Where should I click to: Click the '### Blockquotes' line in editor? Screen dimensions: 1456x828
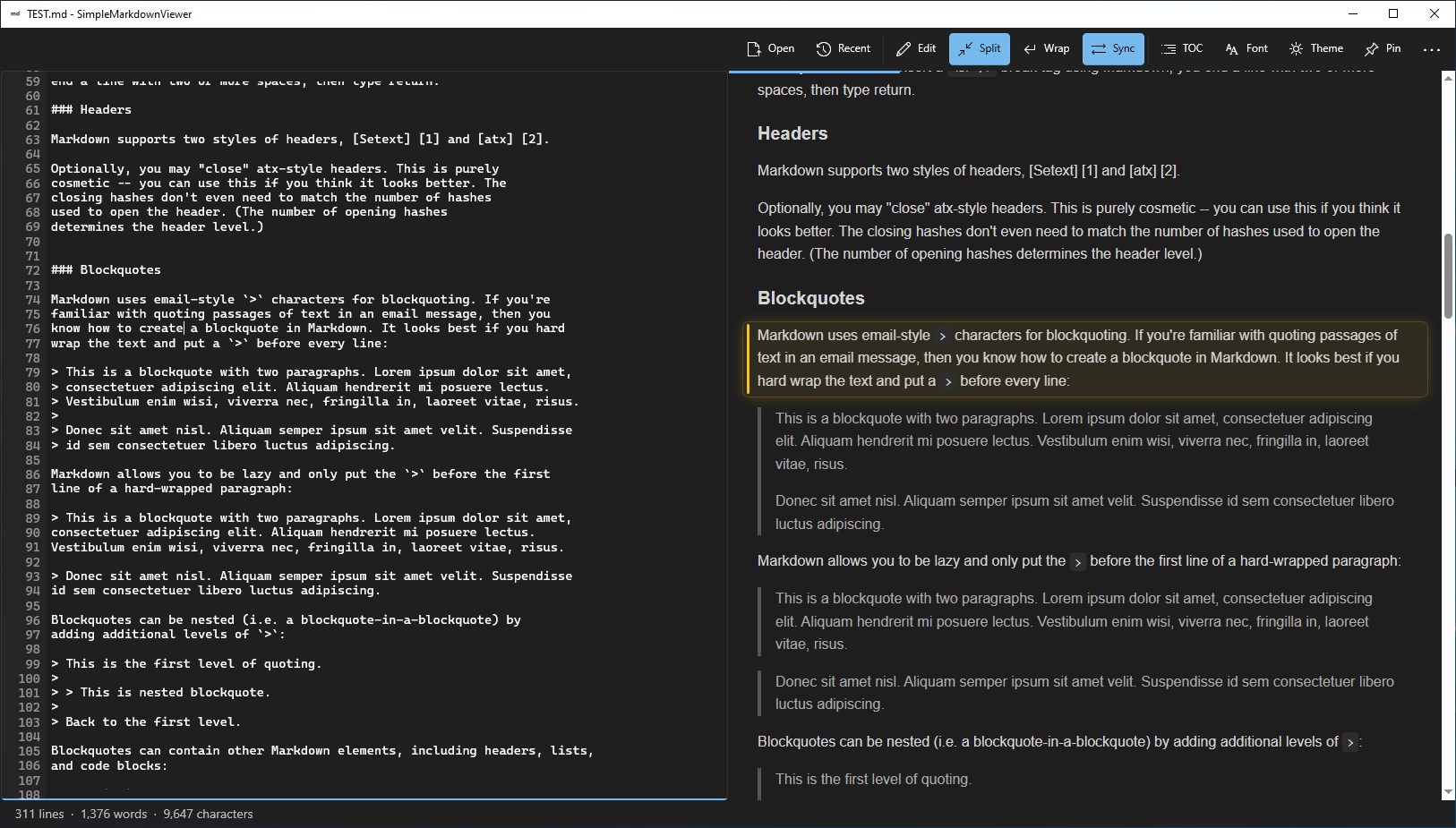click(x=106, y=269)
